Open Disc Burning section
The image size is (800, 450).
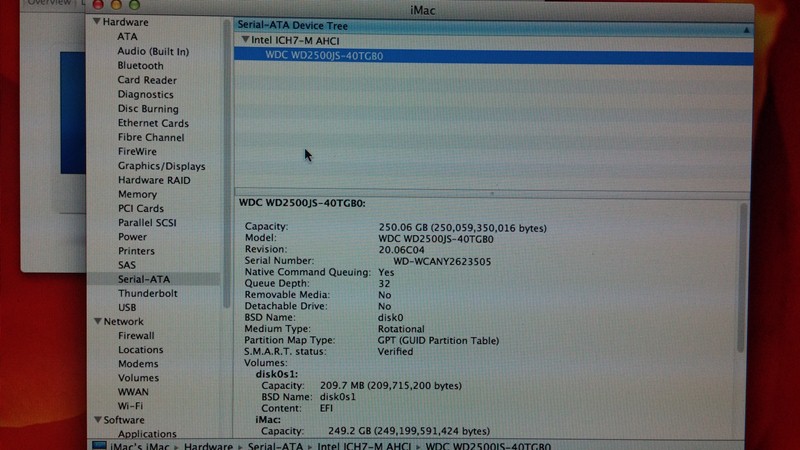(148, 109)
